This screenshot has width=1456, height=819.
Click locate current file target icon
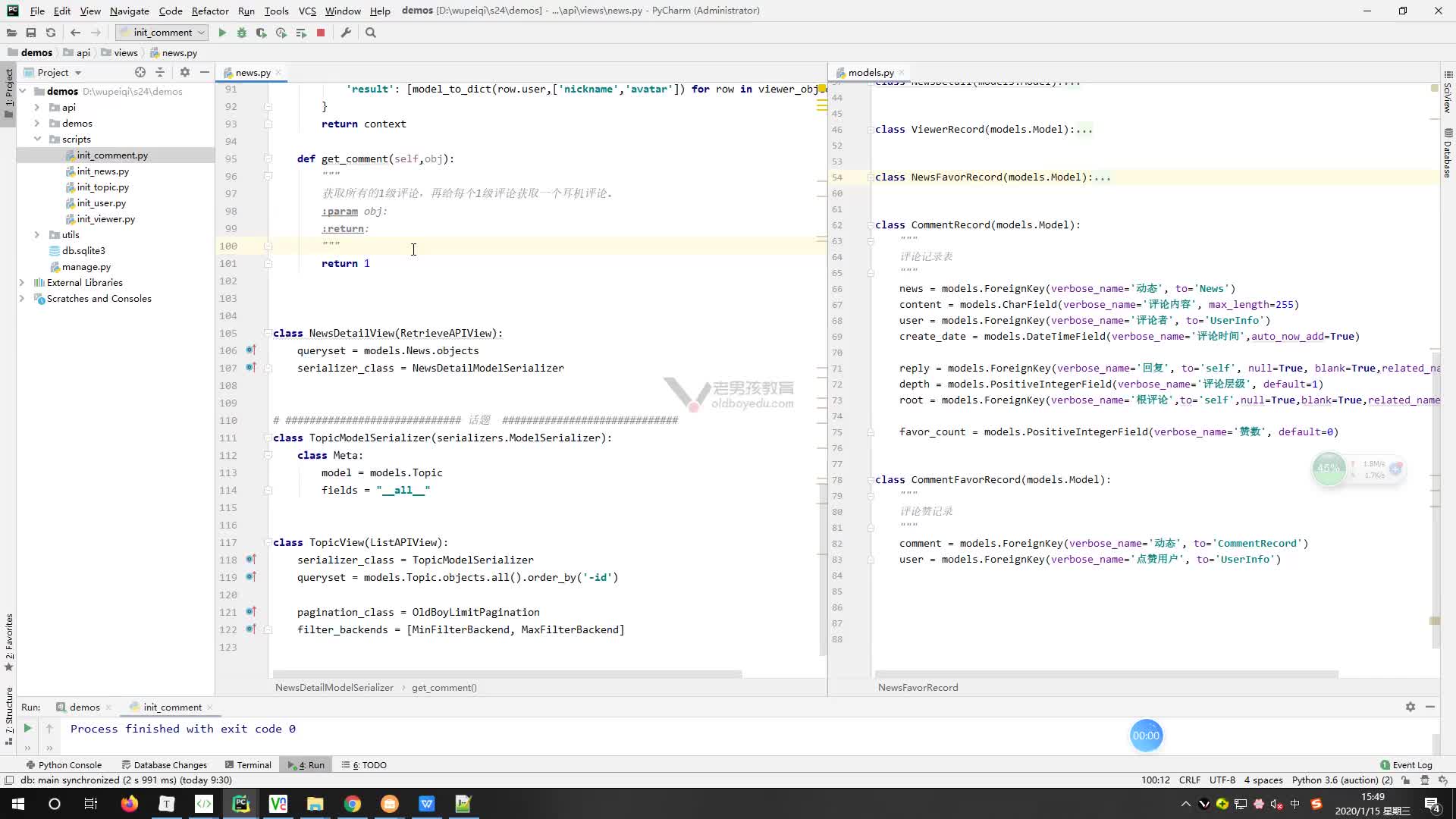tap(140, 72)
